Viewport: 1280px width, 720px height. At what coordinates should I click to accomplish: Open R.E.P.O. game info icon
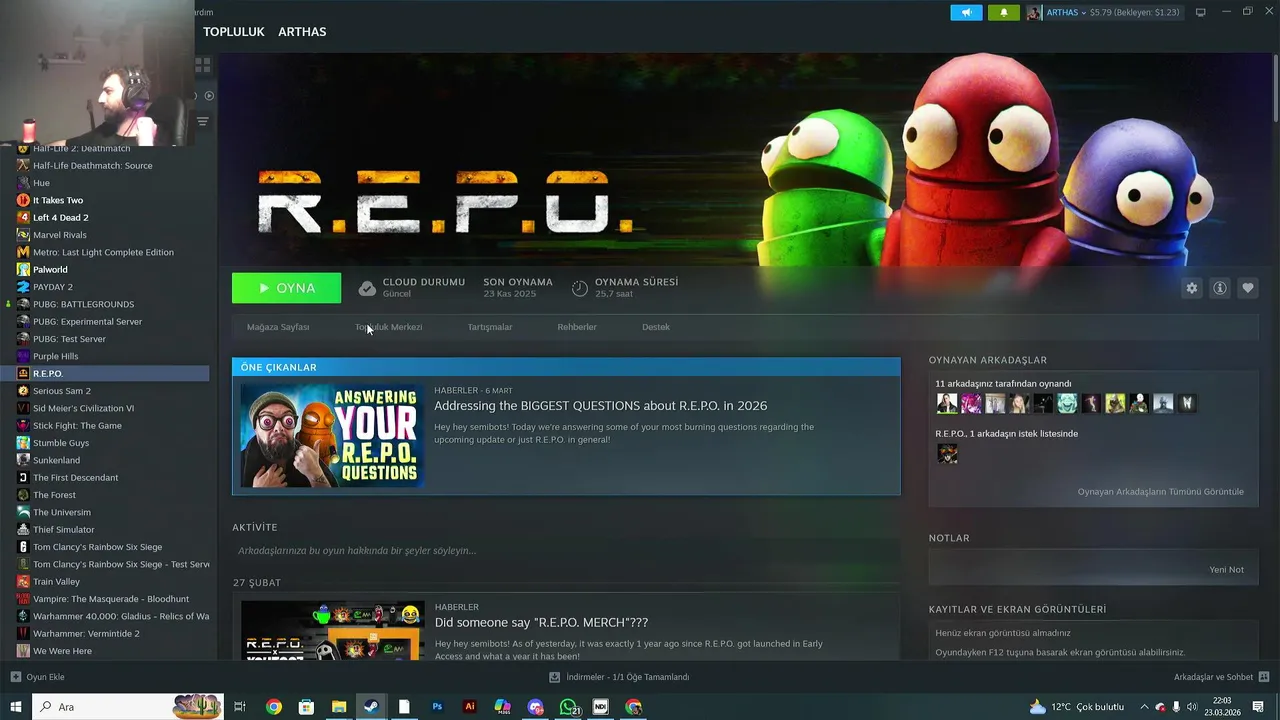1220,288
